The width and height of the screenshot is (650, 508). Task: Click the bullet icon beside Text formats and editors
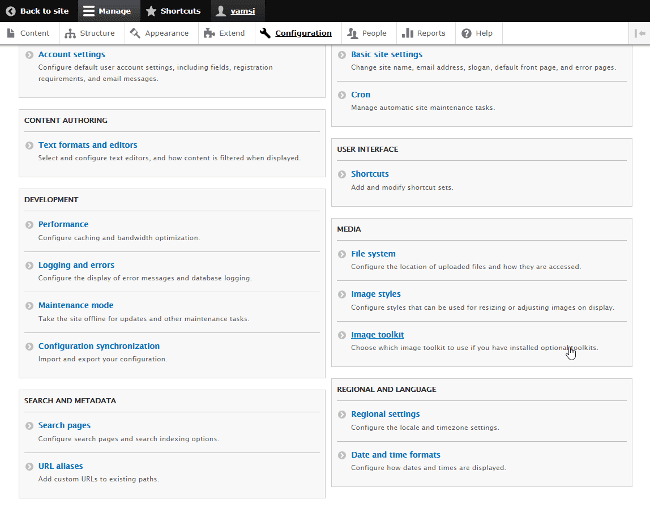coord(29,146)
